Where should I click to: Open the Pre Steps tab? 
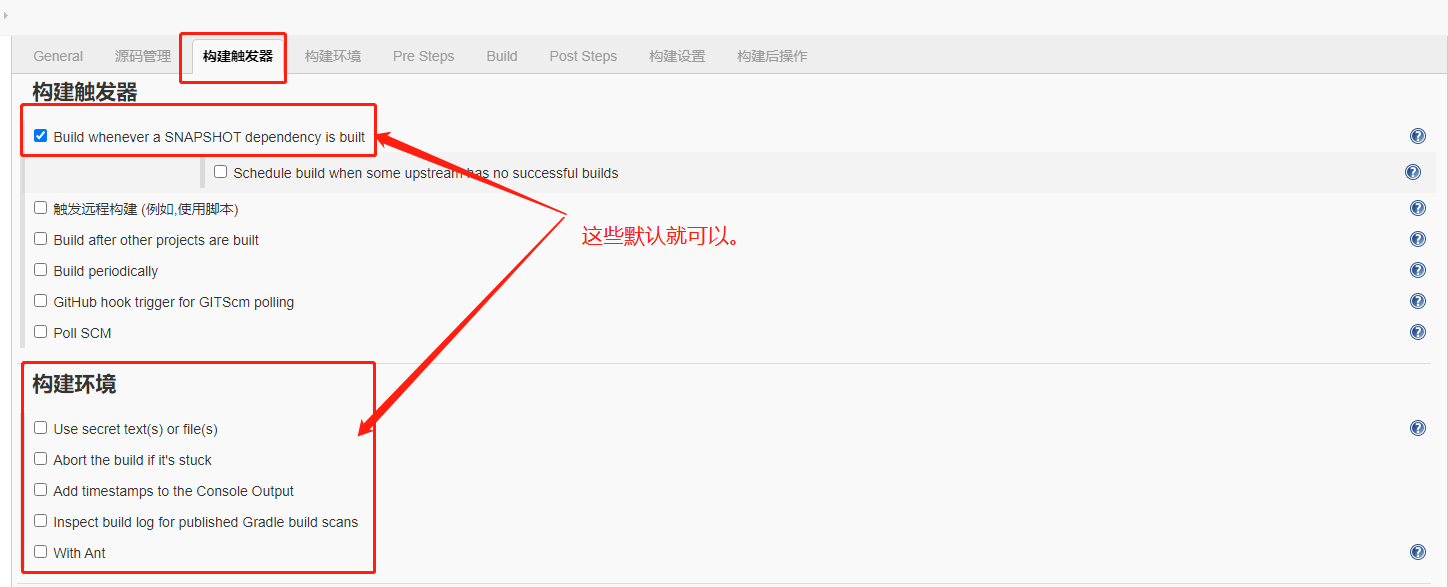coord(424,56)
